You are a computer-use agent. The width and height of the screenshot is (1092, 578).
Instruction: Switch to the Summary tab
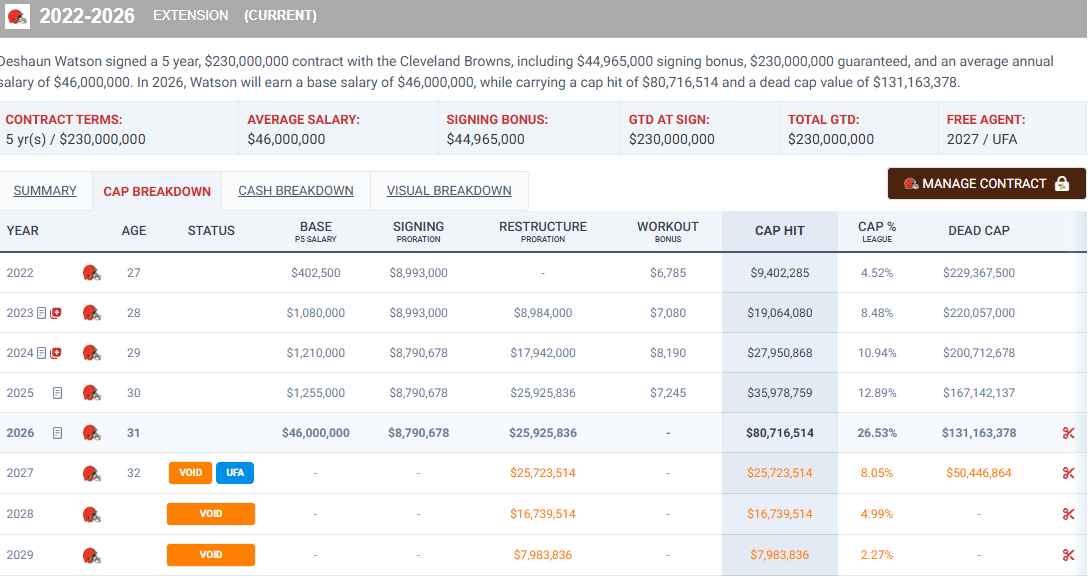(x=45, y=191)
